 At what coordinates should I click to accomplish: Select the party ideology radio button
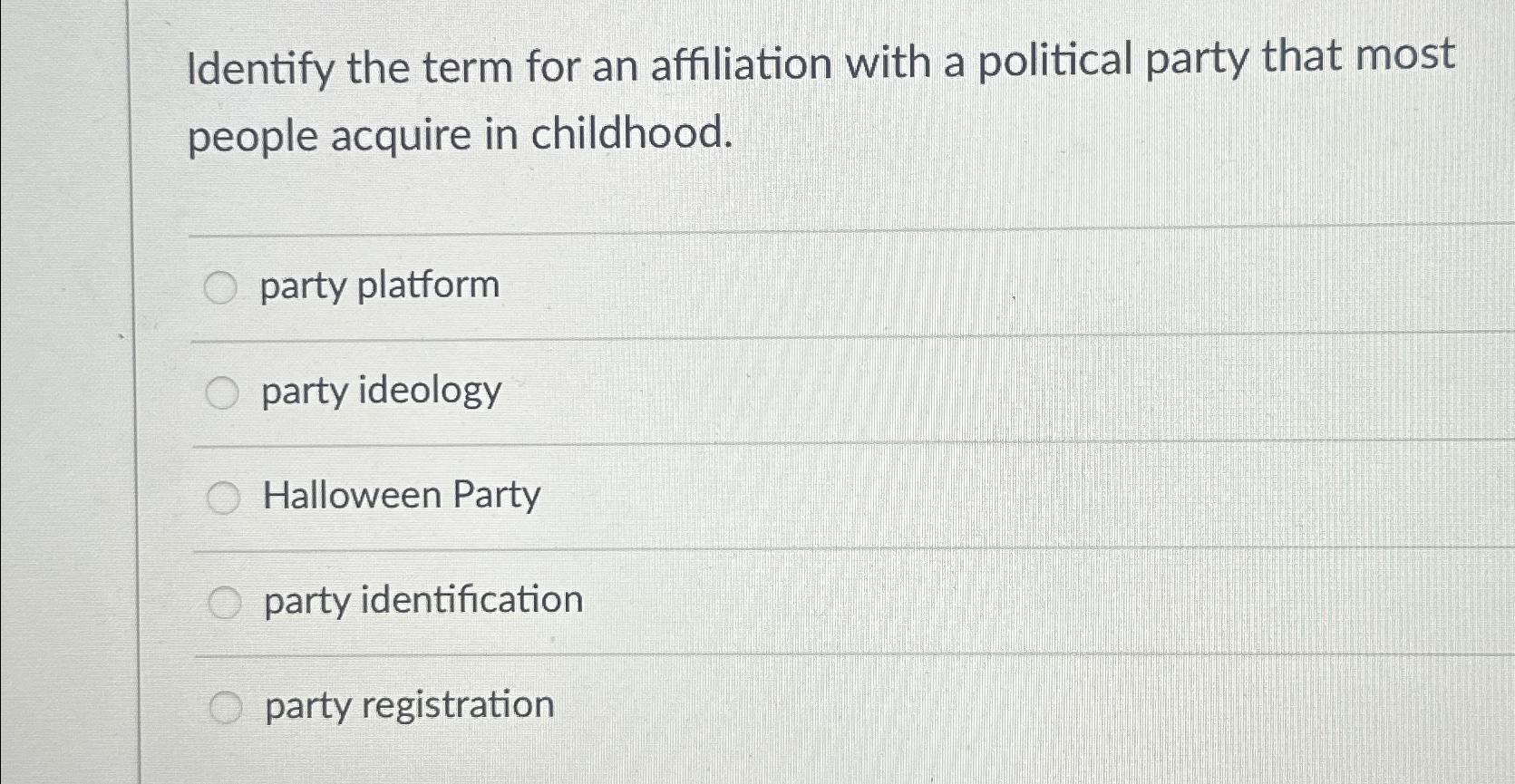221,392
